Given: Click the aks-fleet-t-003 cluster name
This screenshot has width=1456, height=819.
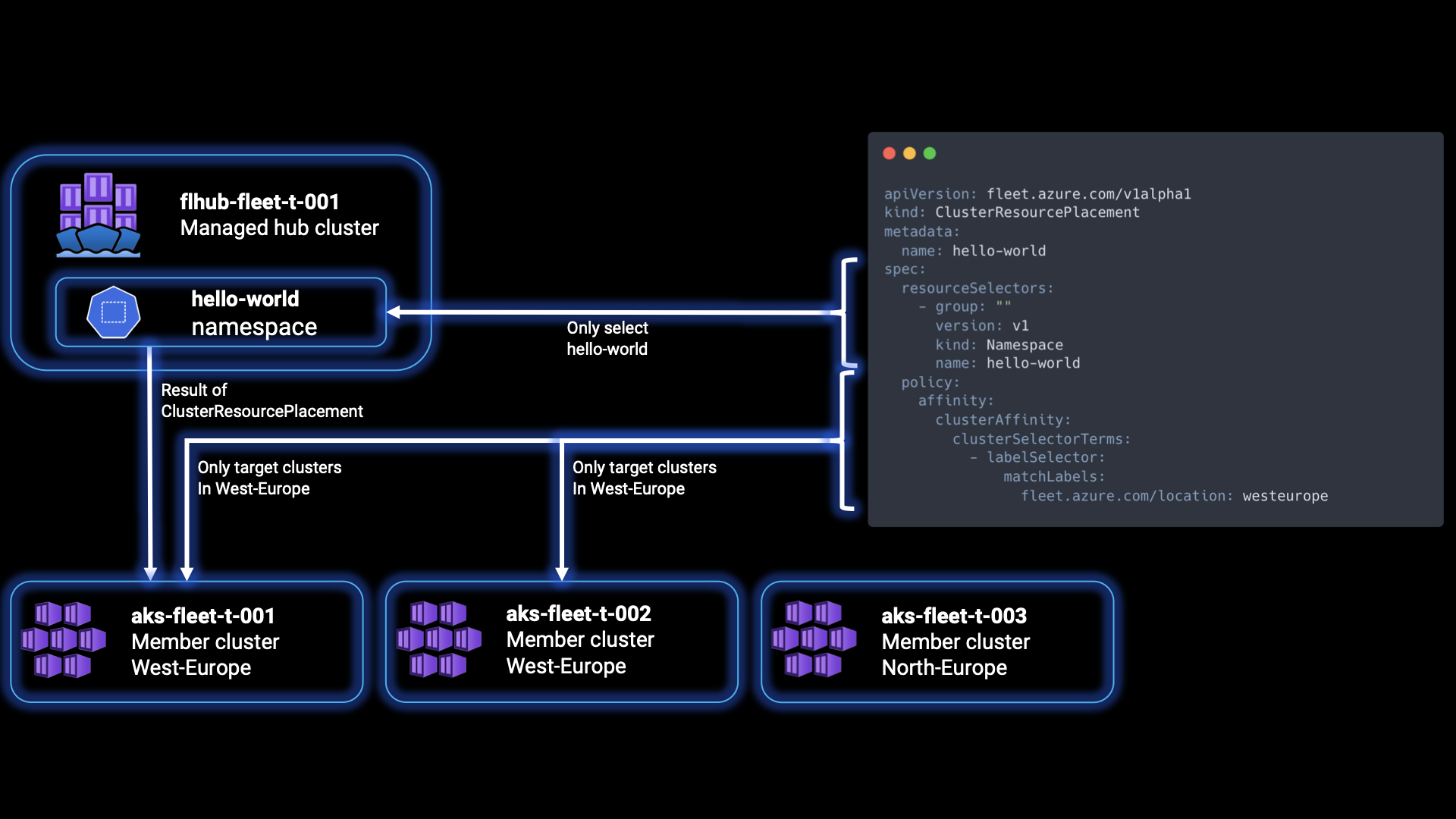Looking at the screenshot, I should (x=953, y=616).
